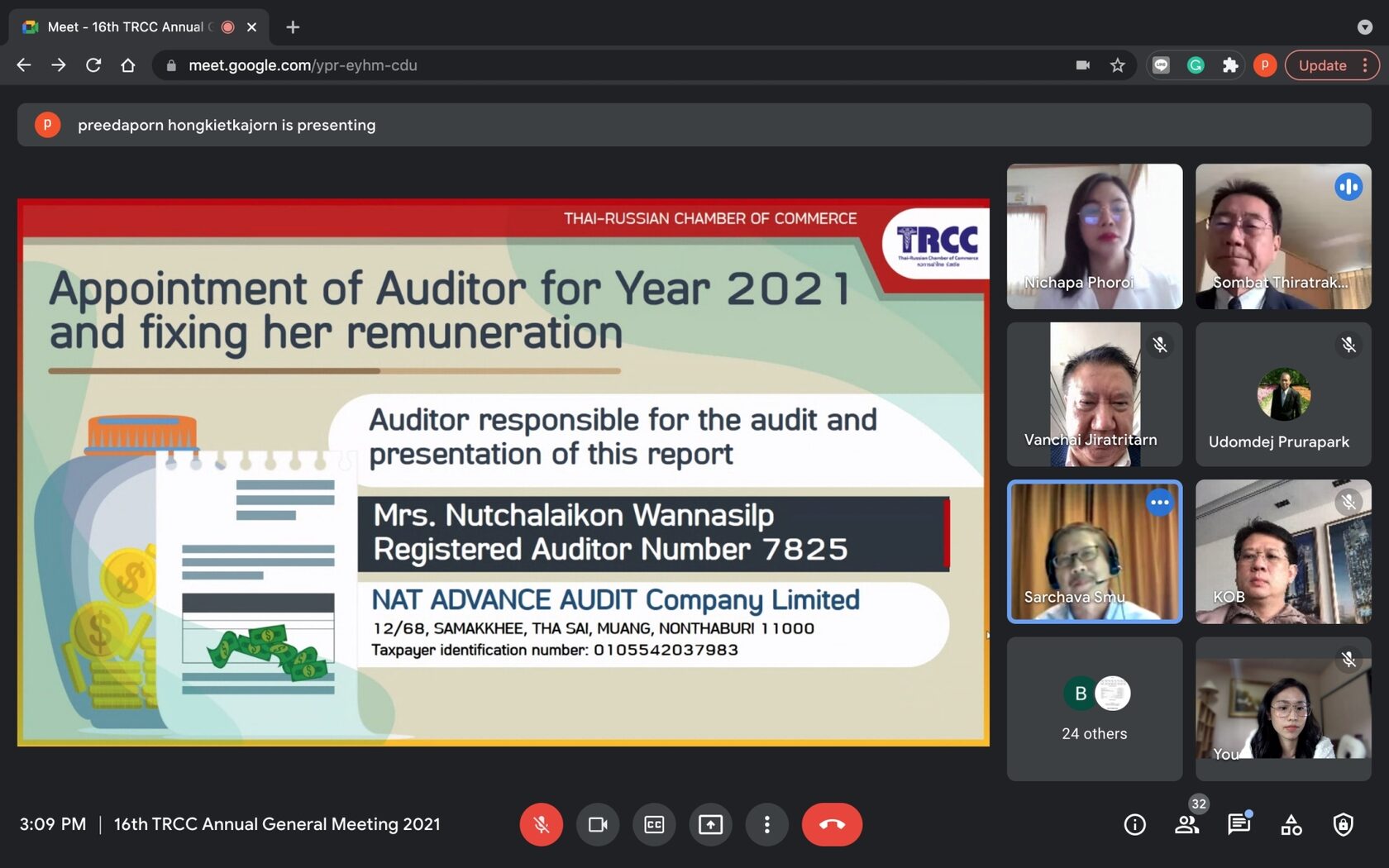Image resolution: width=1389 pixels, height=868 pixels.
Task: Reload the Meet page
Action: 93,65
